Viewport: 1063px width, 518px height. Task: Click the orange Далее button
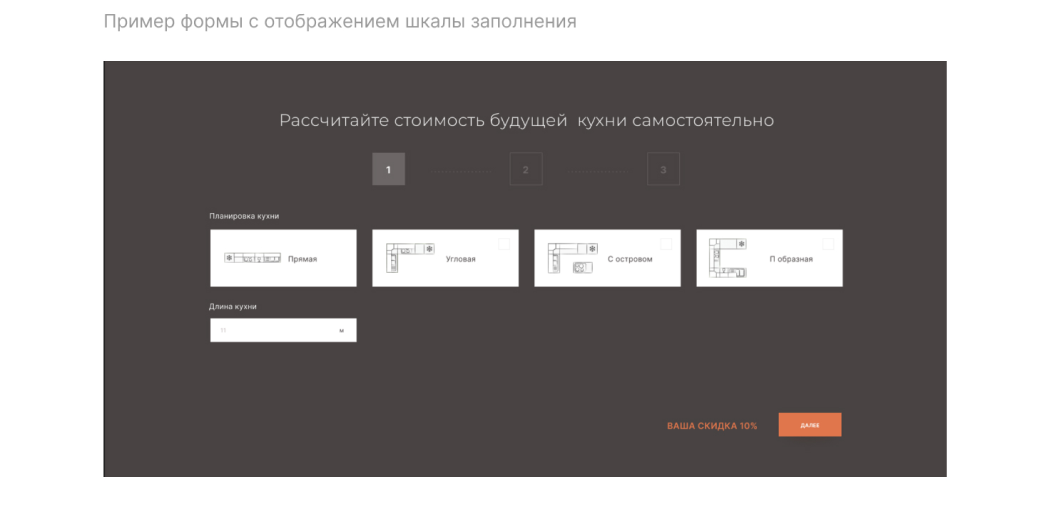(809, 424)
